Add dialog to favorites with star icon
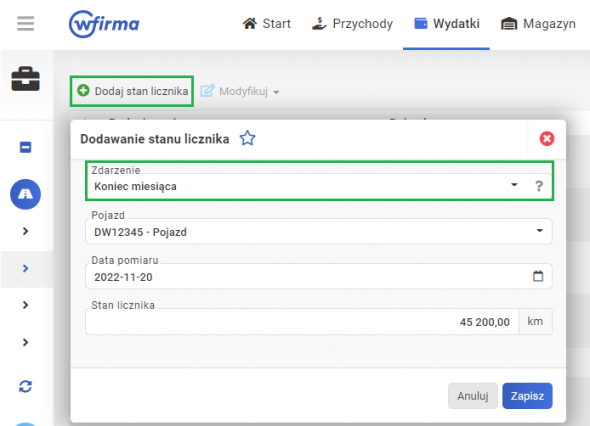The image size is (590, 426). coord(248,138)
